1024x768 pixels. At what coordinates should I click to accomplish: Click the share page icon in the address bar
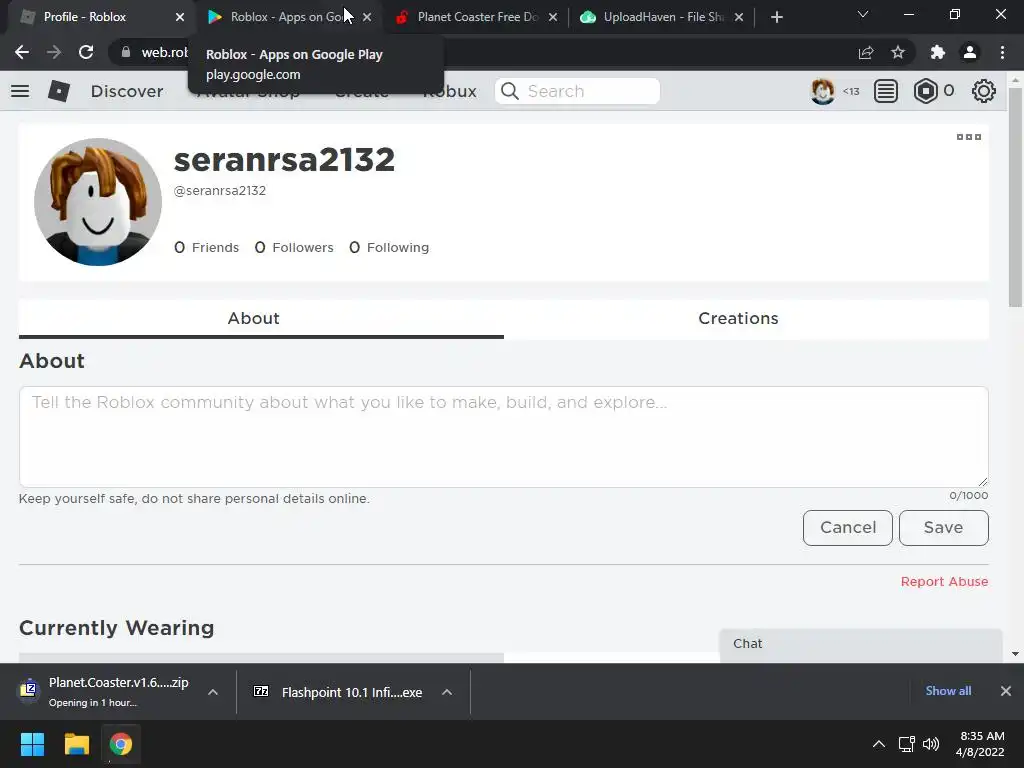pos(866,52)
